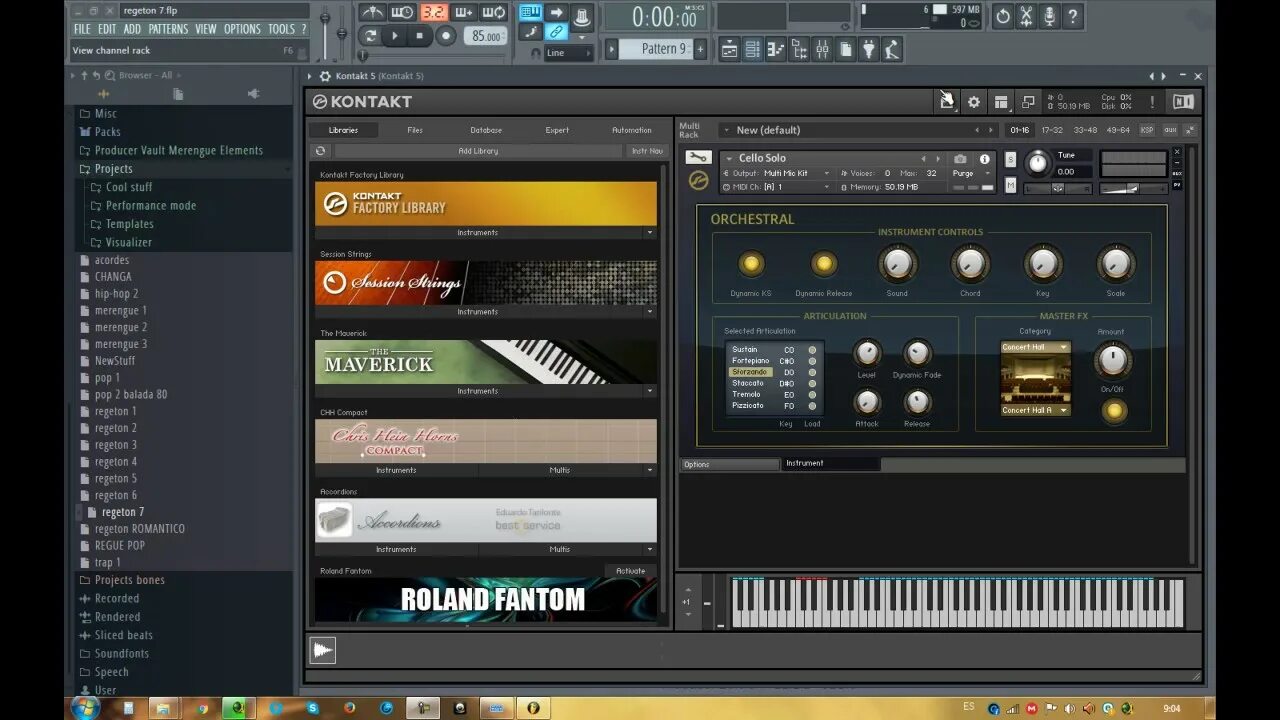Toggle the load indicator for the Pizzicato articulation
The image size is (1280, 720).
coord(812,406)
